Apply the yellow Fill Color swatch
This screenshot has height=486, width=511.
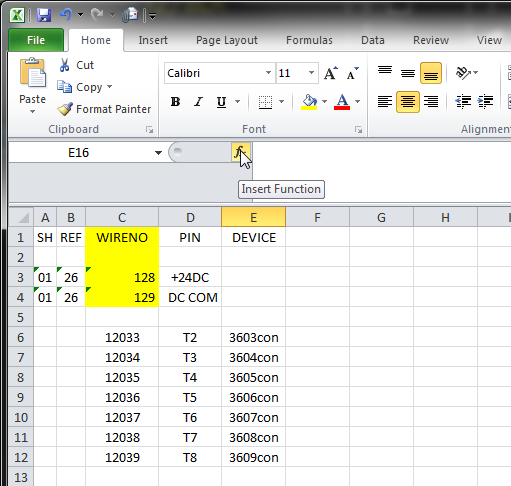coord(309,101)
